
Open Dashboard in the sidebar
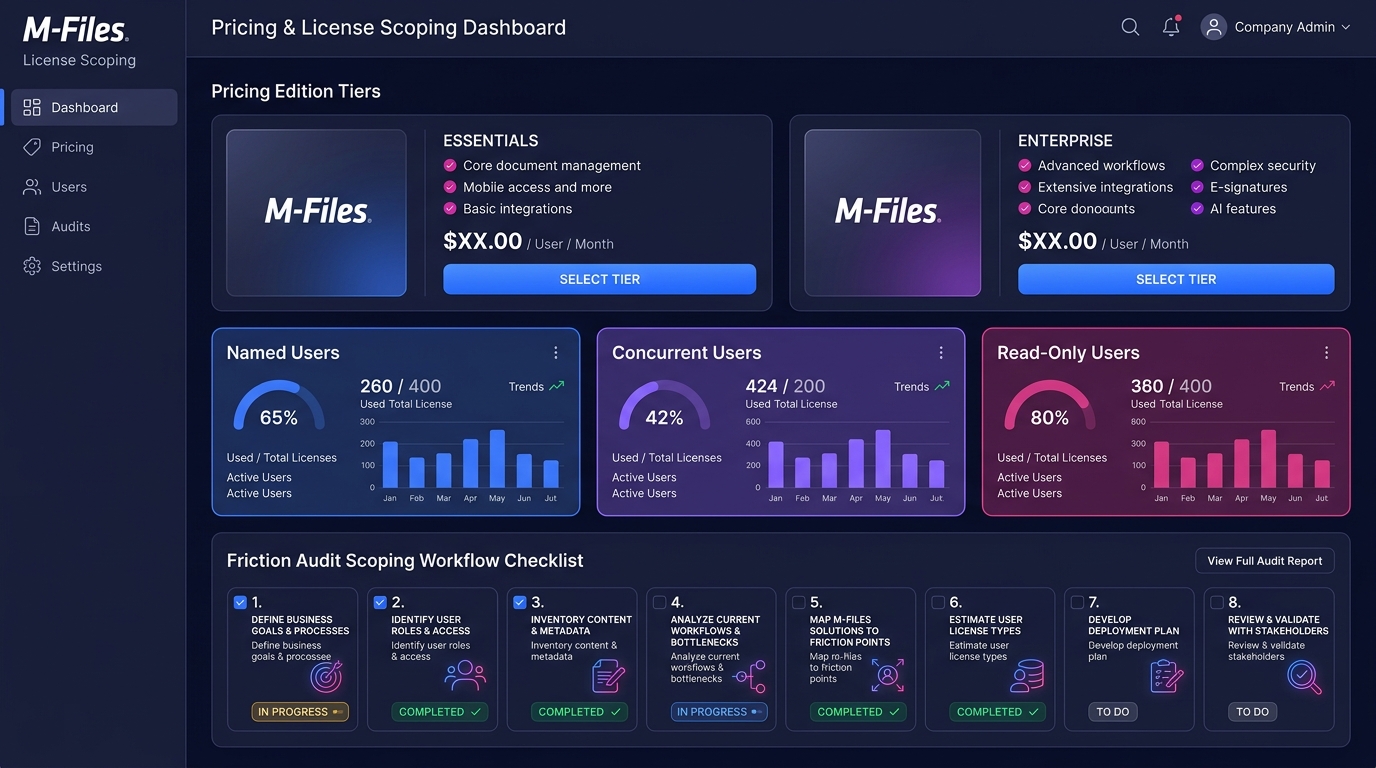click(x=94, y=107)
